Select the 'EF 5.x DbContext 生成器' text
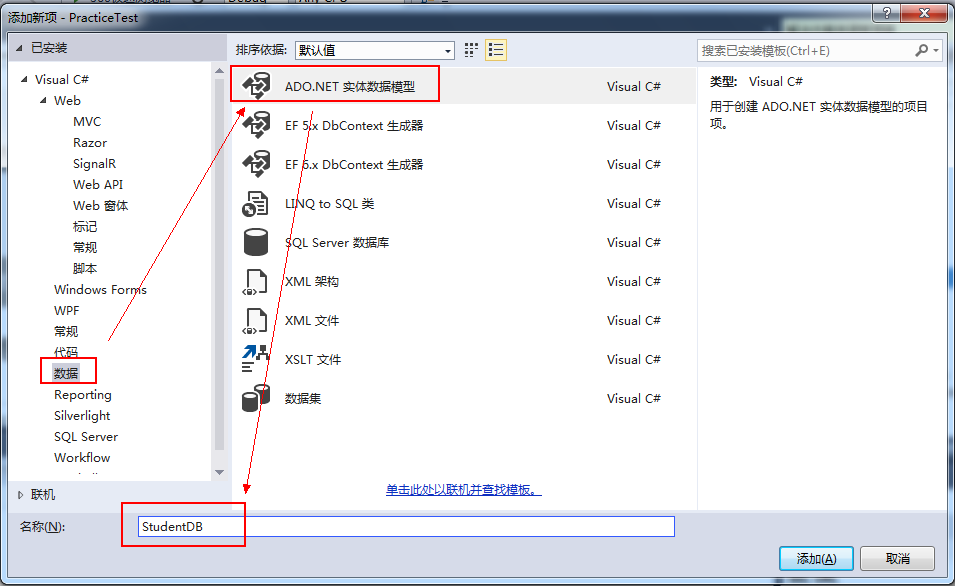Viewport: 955px width, 586px height. coord(354,125)
